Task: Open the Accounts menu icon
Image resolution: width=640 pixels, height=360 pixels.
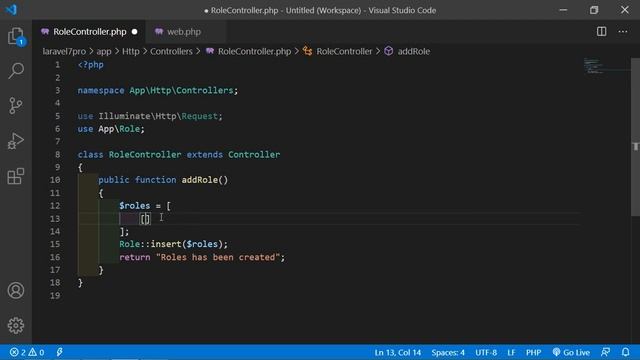Action: (x=16, y=291)
